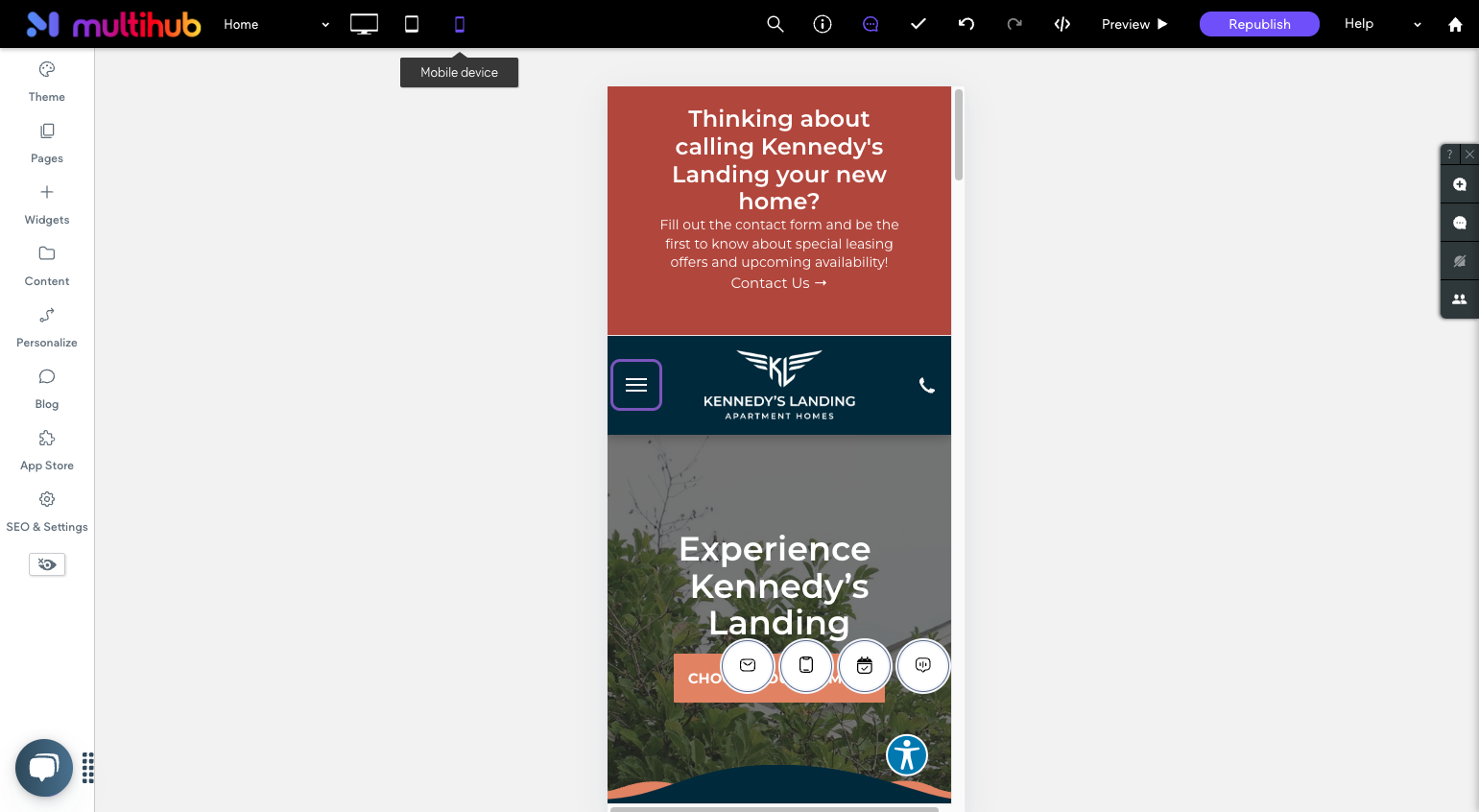Open developer mode code icon

tap(1062, 24)
